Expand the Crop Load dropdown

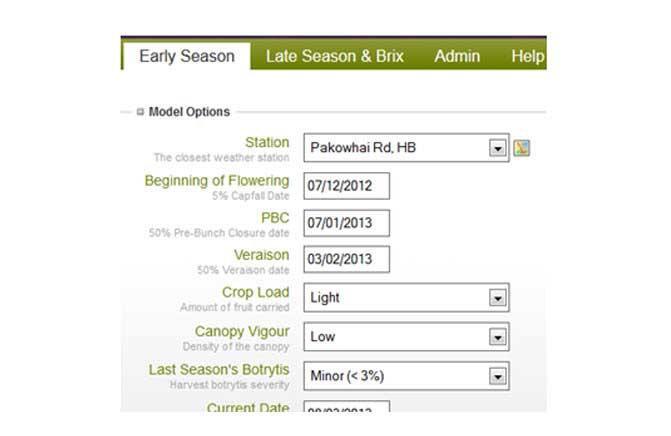coord(406,297)
